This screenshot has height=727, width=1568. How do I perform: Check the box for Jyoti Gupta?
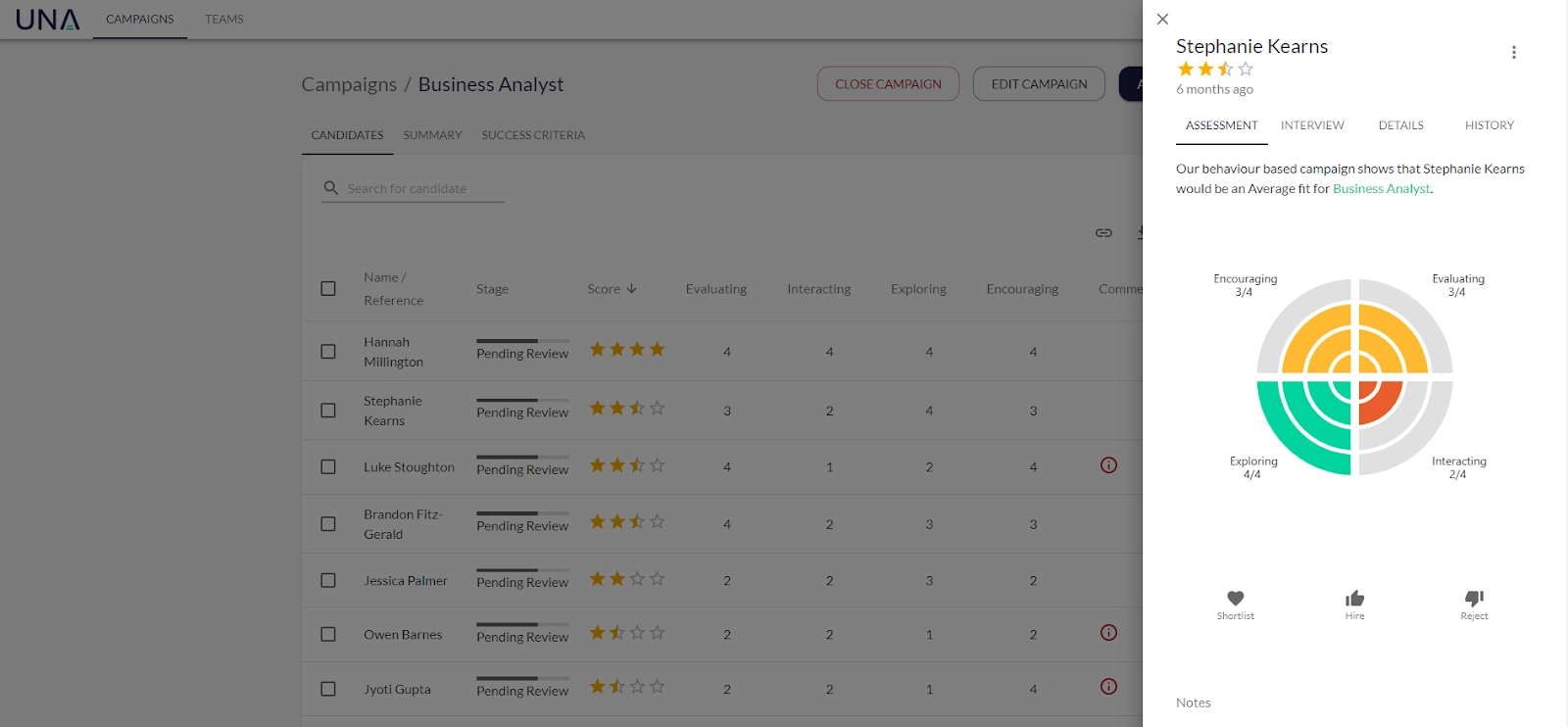point(328,689)
